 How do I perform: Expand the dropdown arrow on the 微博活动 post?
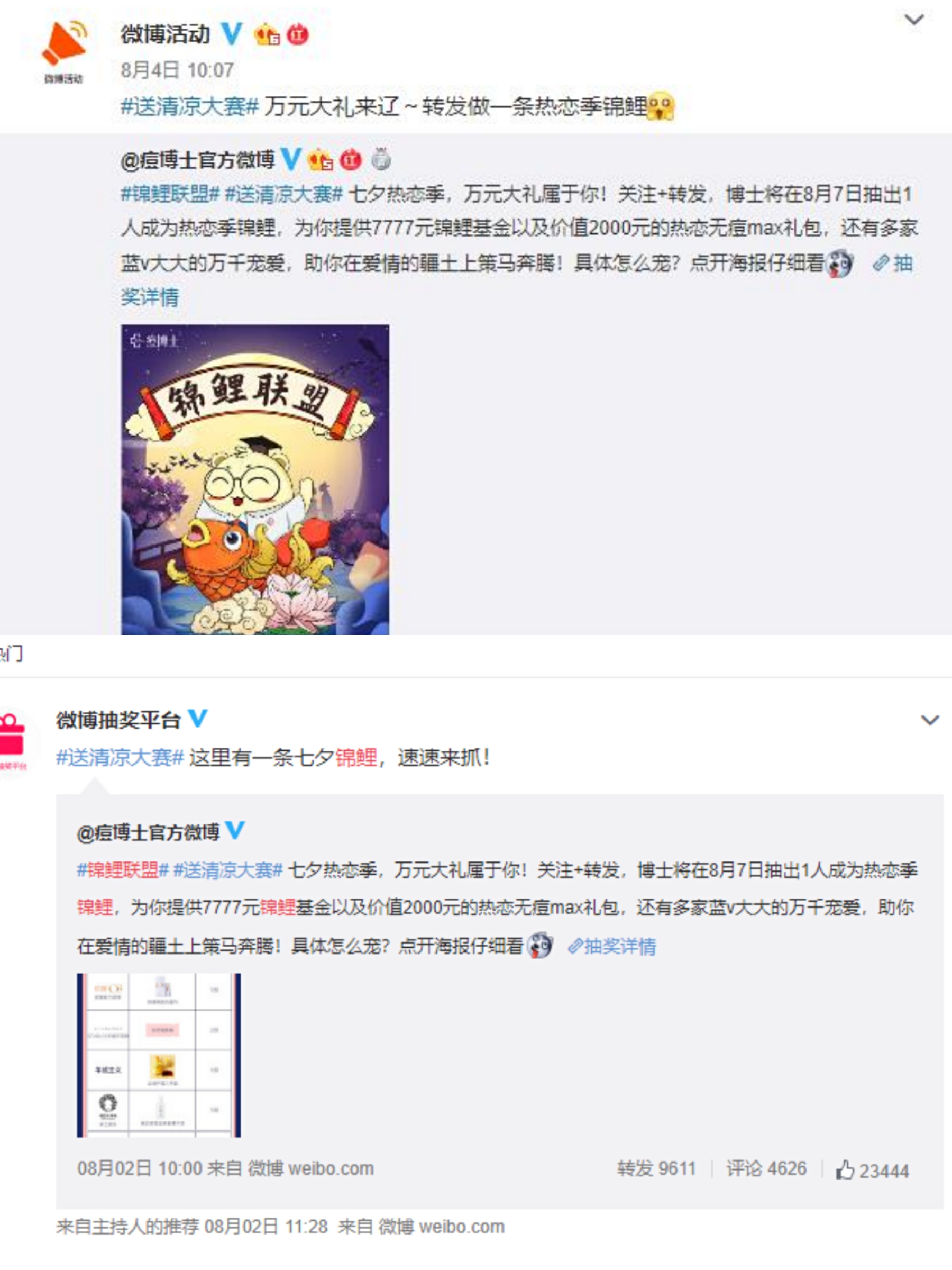point(914,20)
